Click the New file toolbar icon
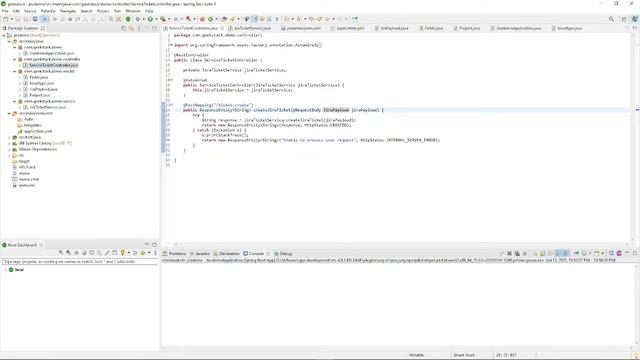This screenshot has width=640, height=360. click(x=6, y=19)
